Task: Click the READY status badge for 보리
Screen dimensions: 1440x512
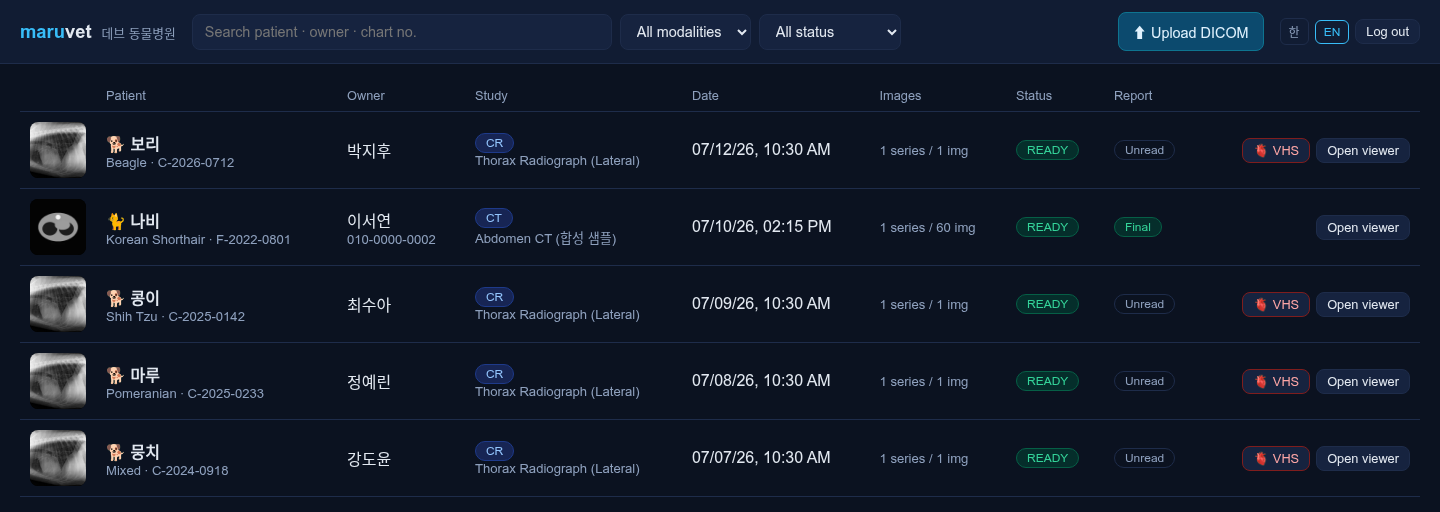Action: click(x=1047, y=150)
